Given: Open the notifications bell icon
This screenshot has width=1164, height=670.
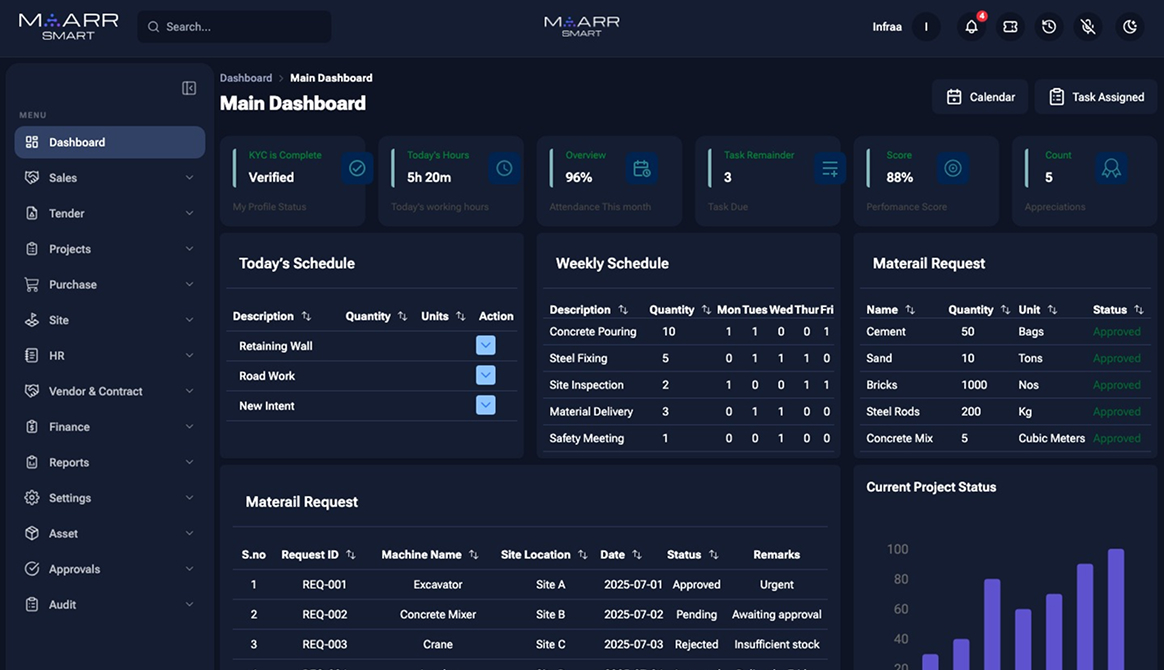Looking at the screenshot, I should (971, 27).
